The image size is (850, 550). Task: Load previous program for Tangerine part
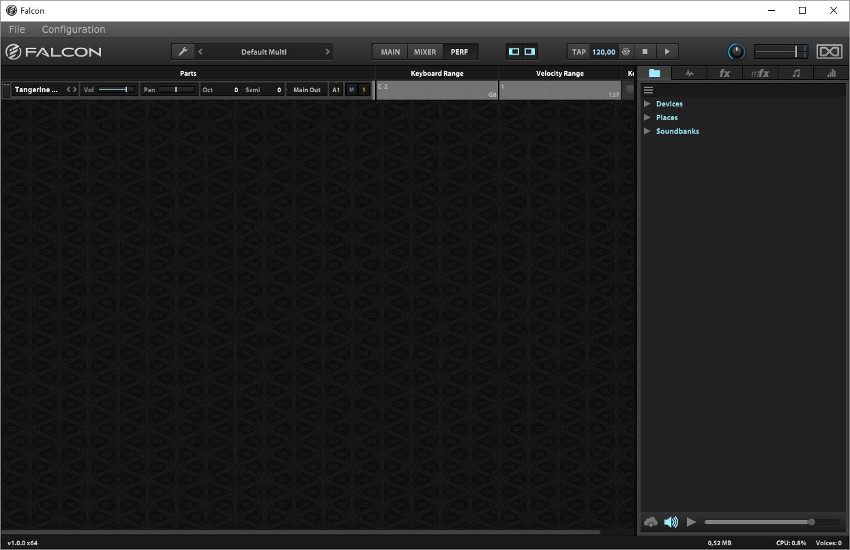(68, 89)
